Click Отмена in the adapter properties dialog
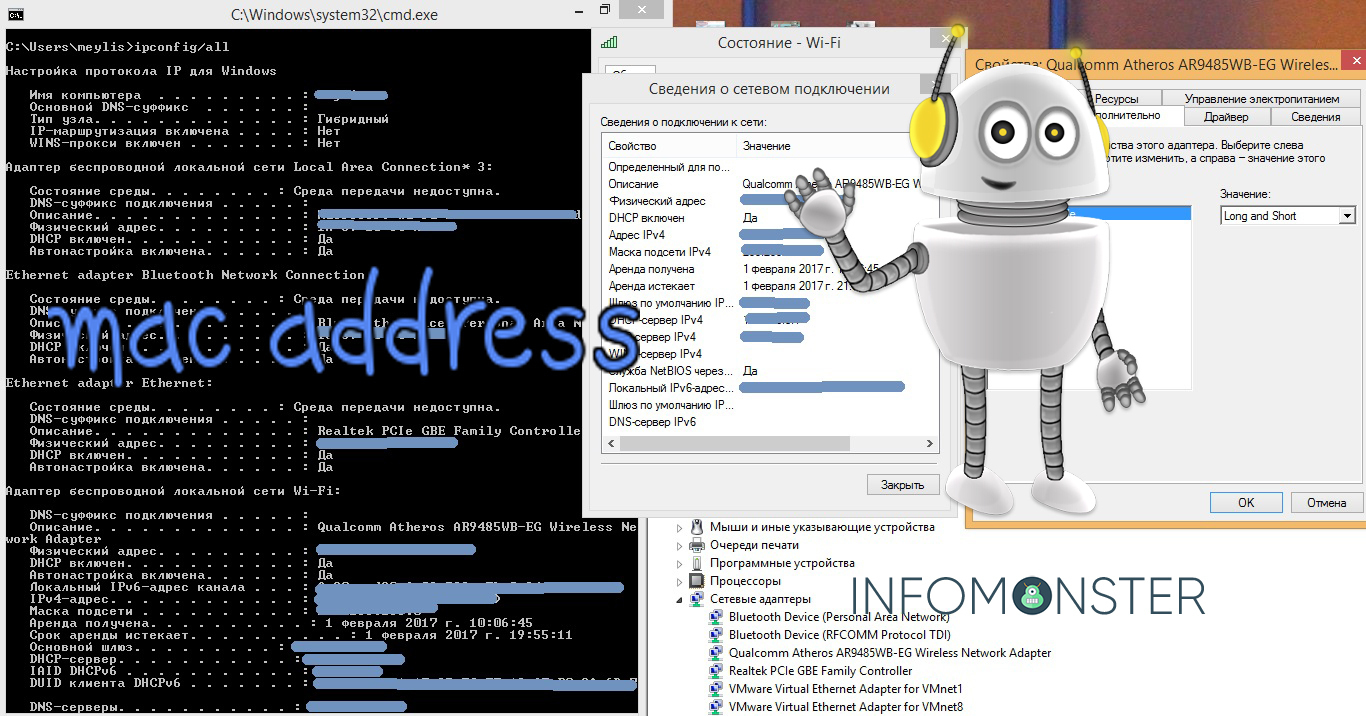 click(x=1327, y=503)
